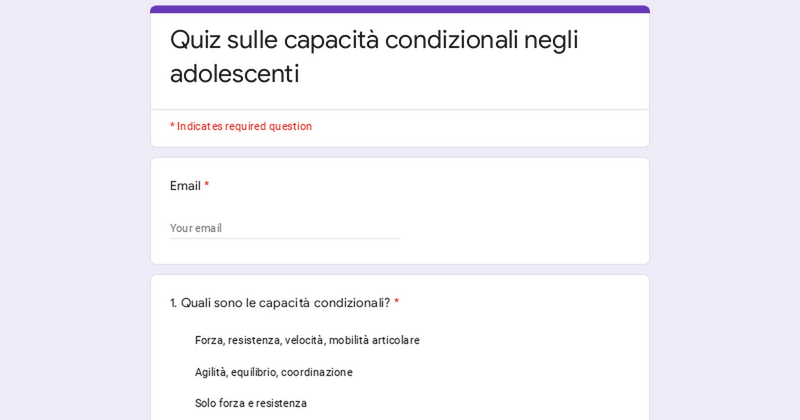This screenshot has height=420, width=800.
Task: Choose the 'Agilità, equilibrio, coordinazione' answer
Action: 273,372
